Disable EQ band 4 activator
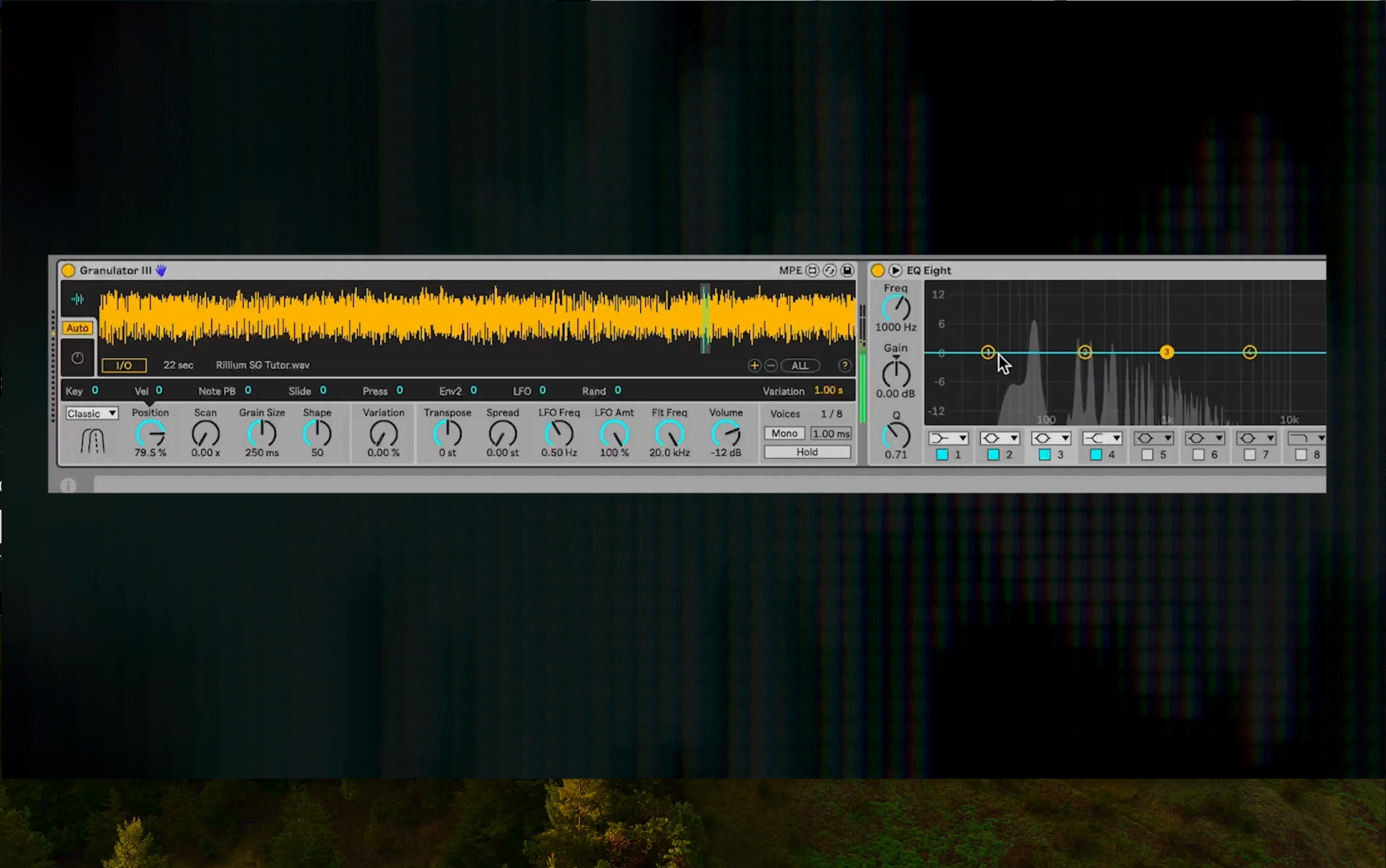 1096,455
